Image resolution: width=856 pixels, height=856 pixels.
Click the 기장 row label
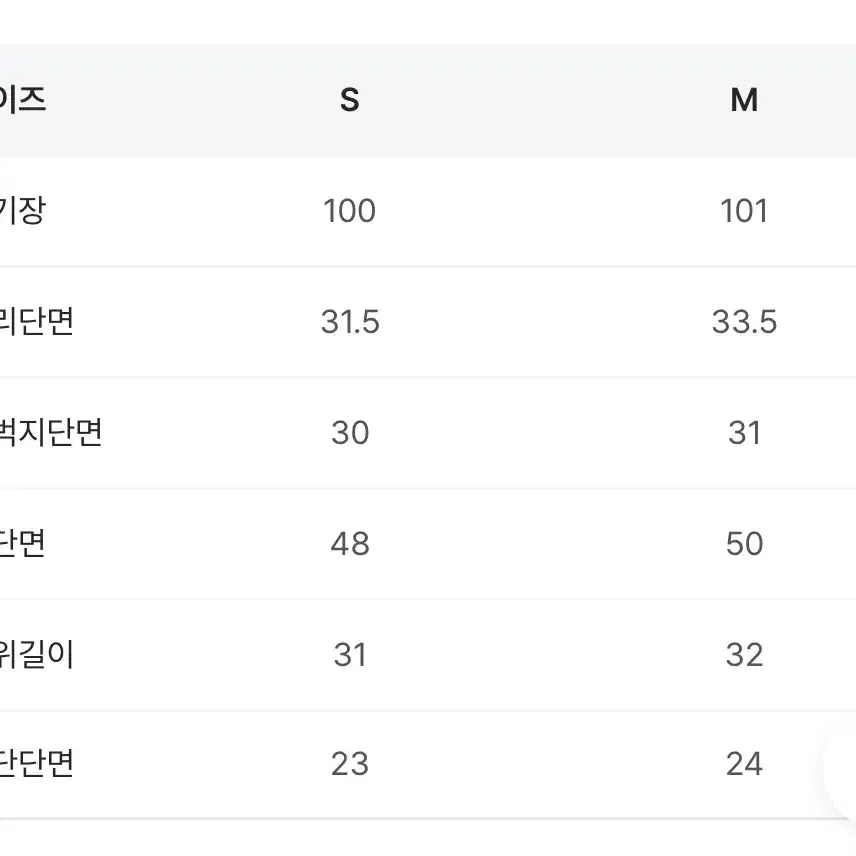coord(22,211)
